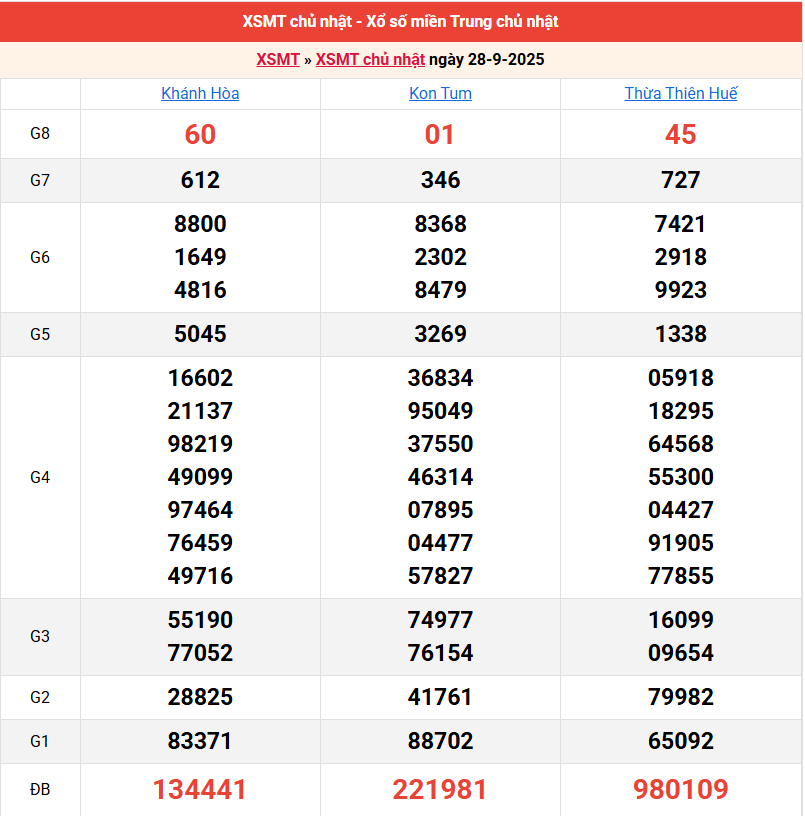Click the G4 prize row label
Image resolution: width=805 pixels, height=816 pixels.
click(40, 477)
